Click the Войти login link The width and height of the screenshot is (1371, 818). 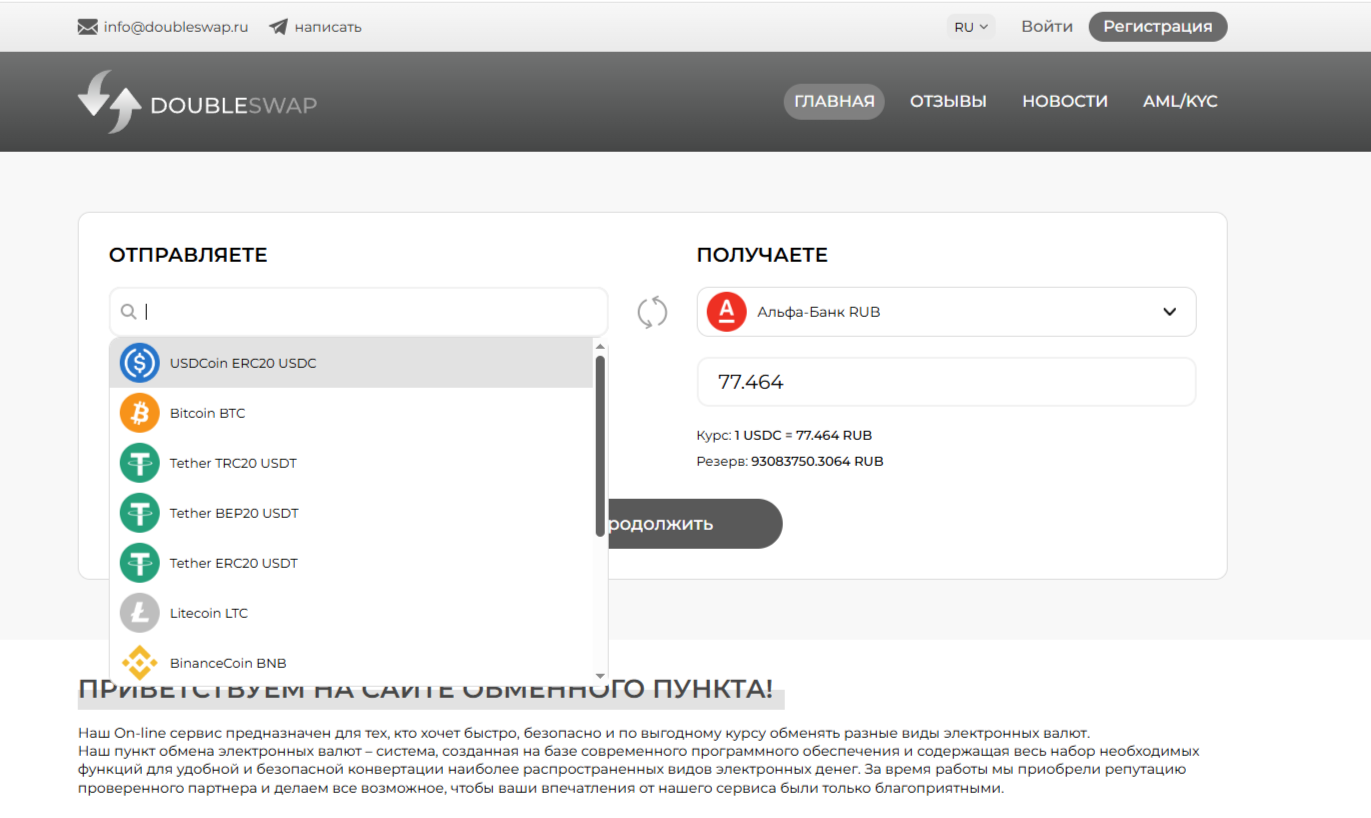coord(1046,27)
